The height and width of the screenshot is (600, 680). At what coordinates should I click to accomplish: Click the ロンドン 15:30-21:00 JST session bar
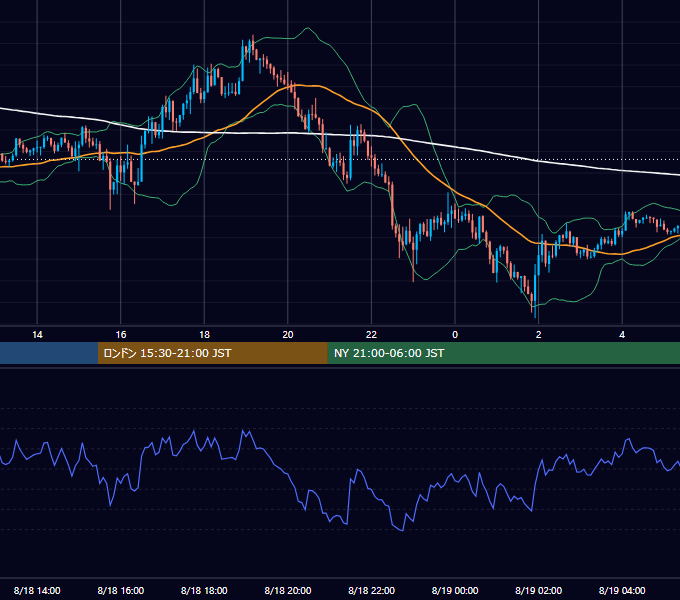tap(212, 353)
